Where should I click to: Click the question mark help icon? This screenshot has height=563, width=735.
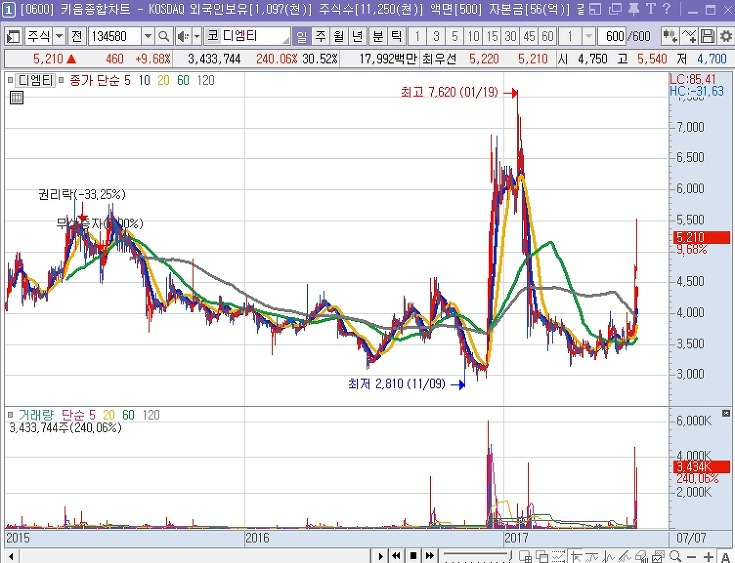[667, 9]
